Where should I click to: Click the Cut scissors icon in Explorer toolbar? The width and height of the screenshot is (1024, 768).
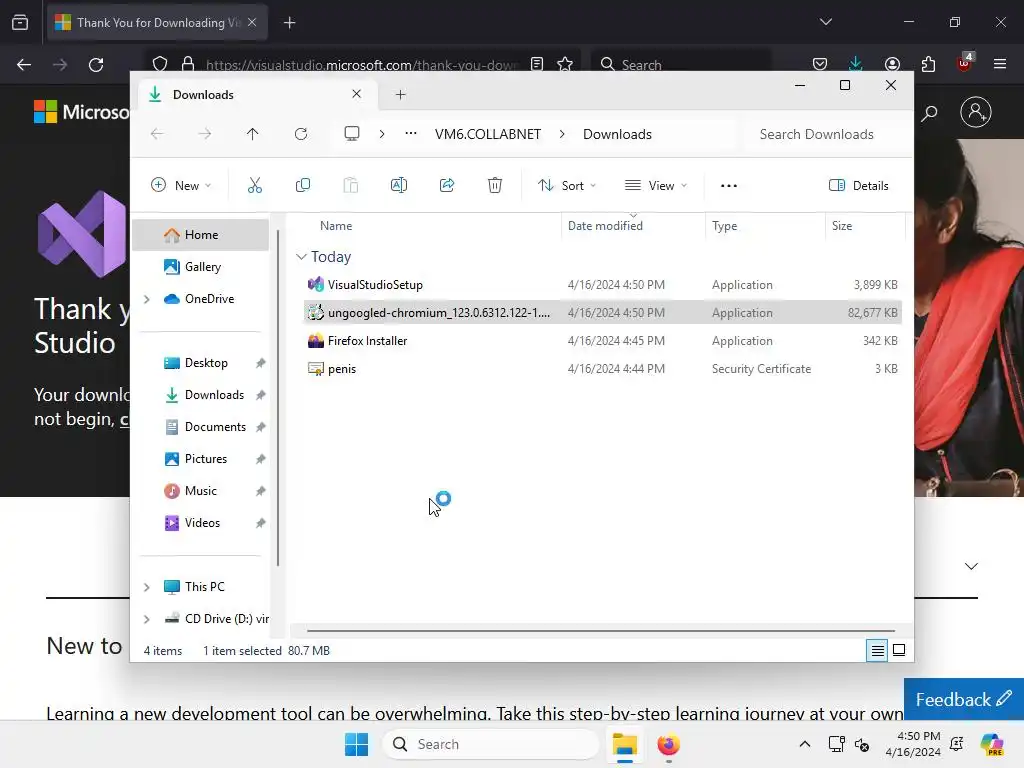click(x=255, y=185)
